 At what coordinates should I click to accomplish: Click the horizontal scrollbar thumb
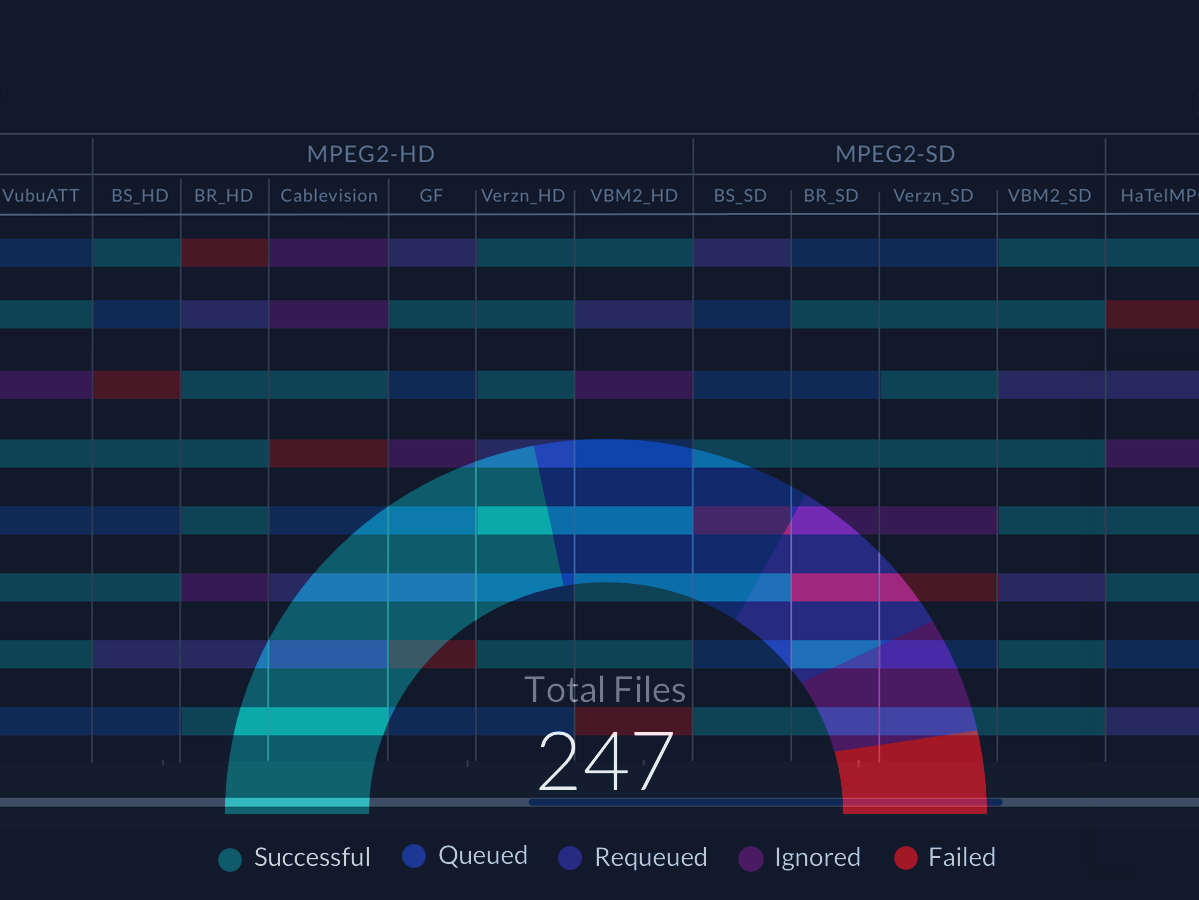[x=765, y=802]
